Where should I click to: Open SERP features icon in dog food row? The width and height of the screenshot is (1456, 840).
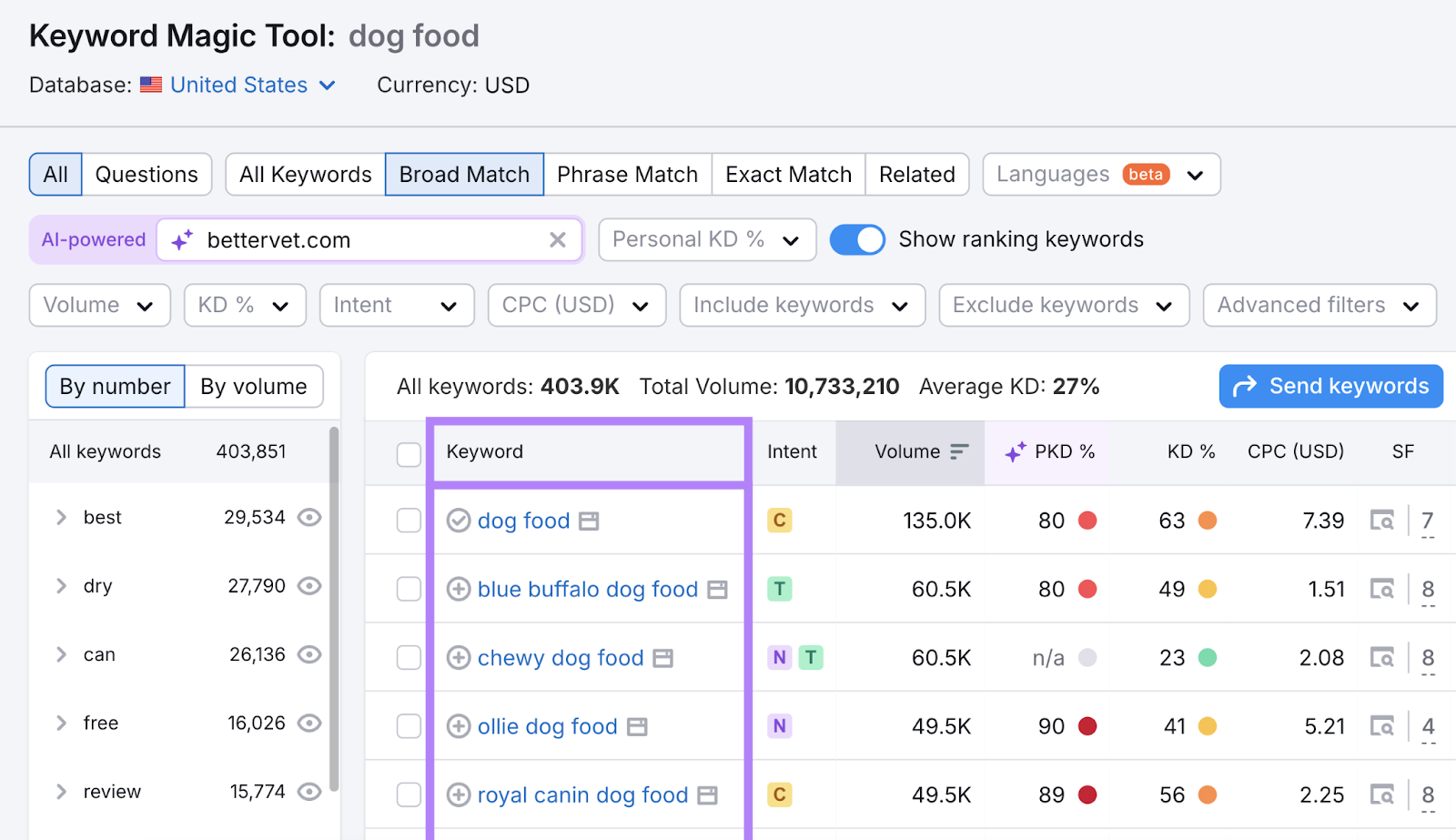(1382, 521)
